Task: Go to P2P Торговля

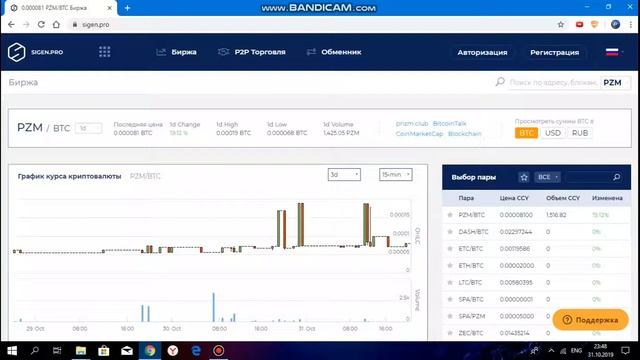Action: [251, 52]
